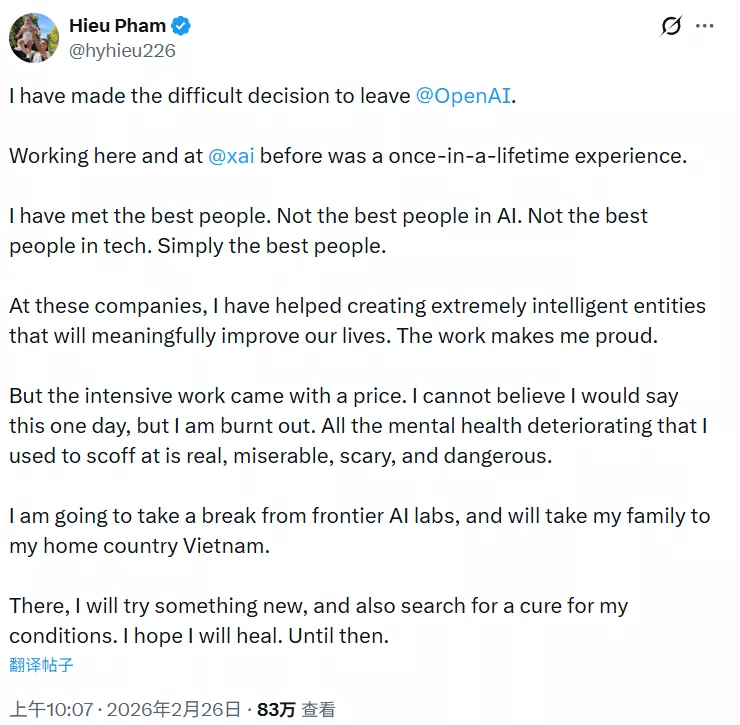Click the 2026年2月26日 post date

click(x=174, y=710)
